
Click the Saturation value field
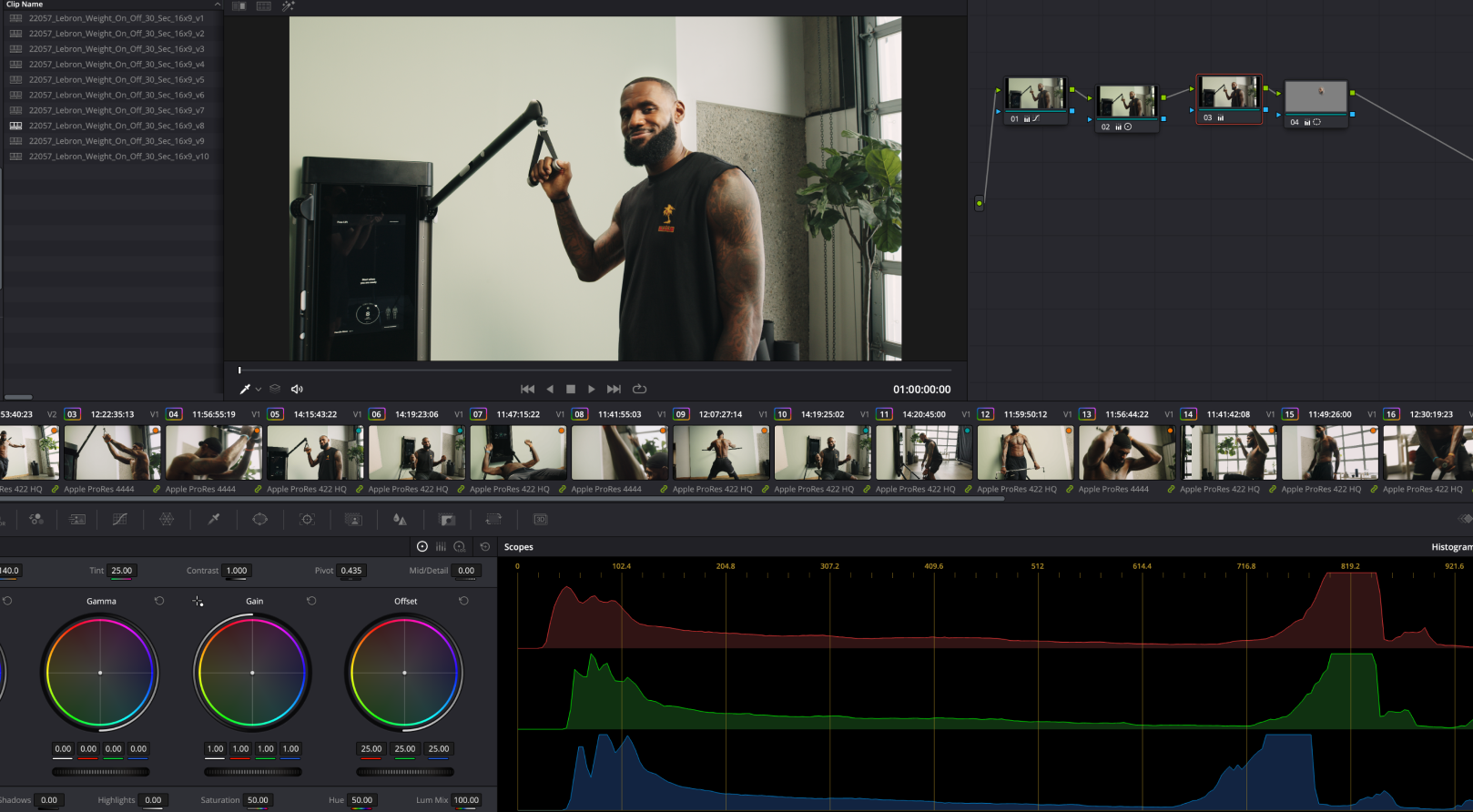tap(259, 800)
